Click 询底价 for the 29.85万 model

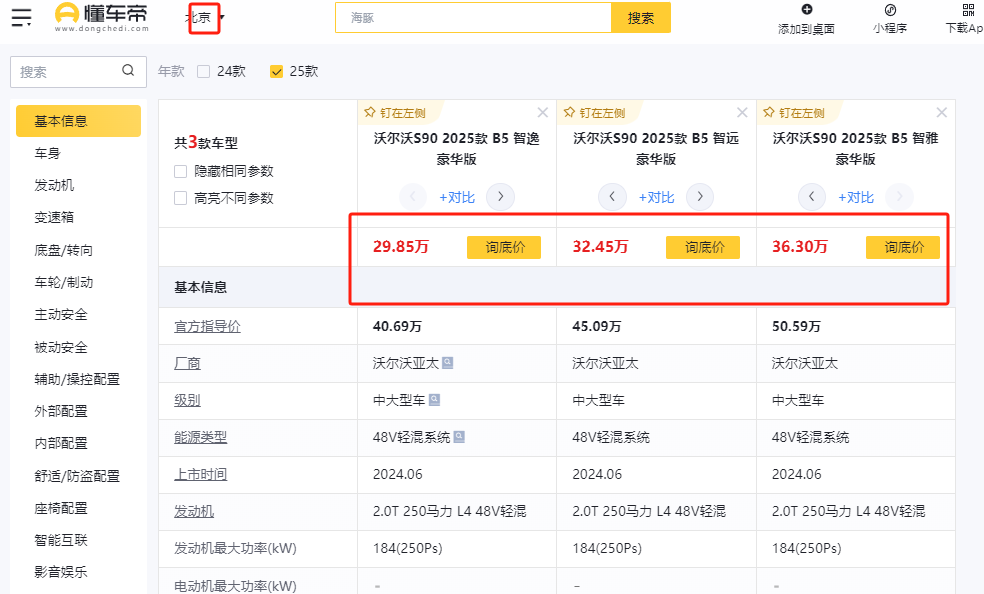[x=503, y=247]
